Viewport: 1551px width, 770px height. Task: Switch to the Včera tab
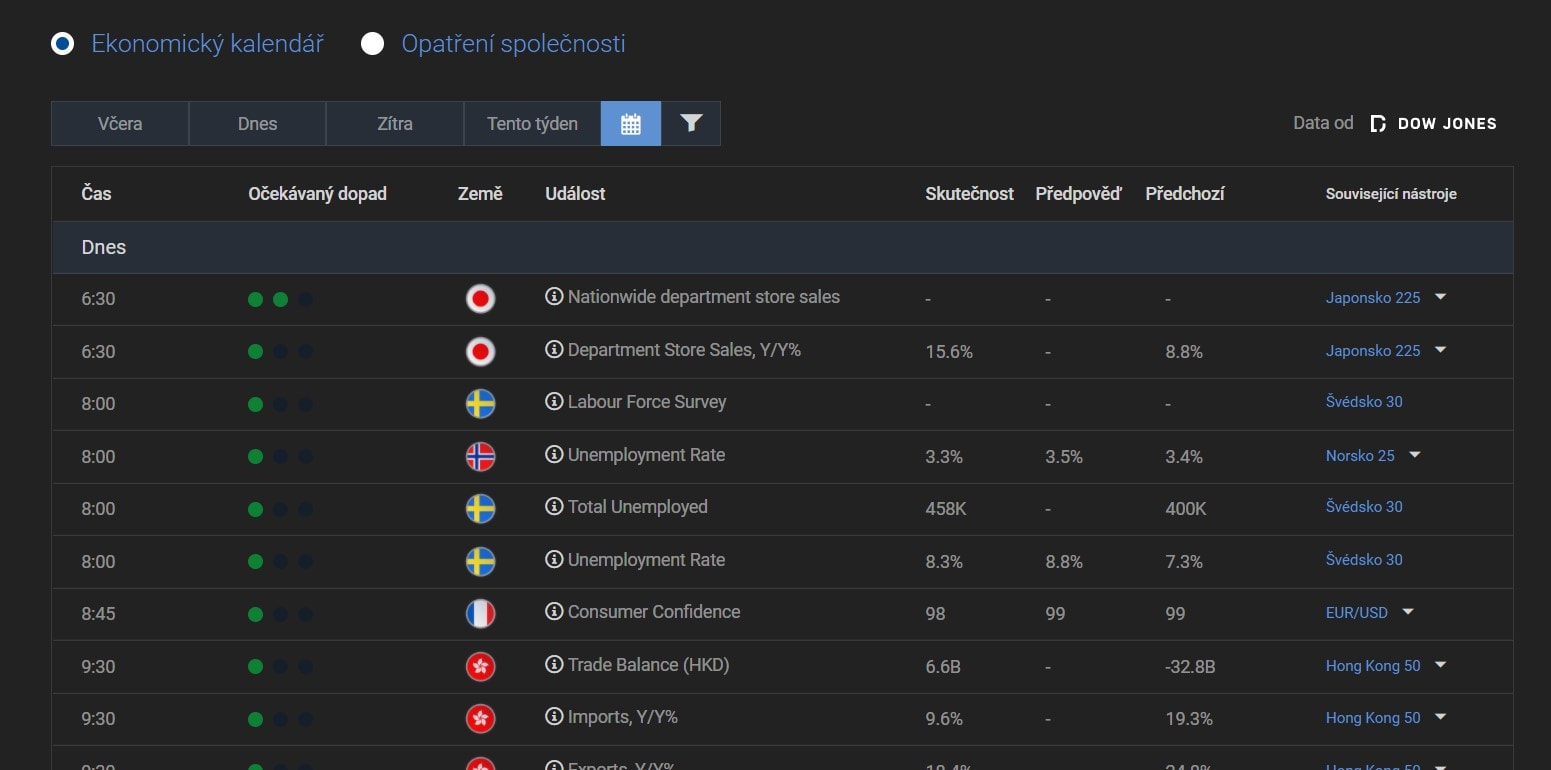pyautogui.click(x=120, y=124)
